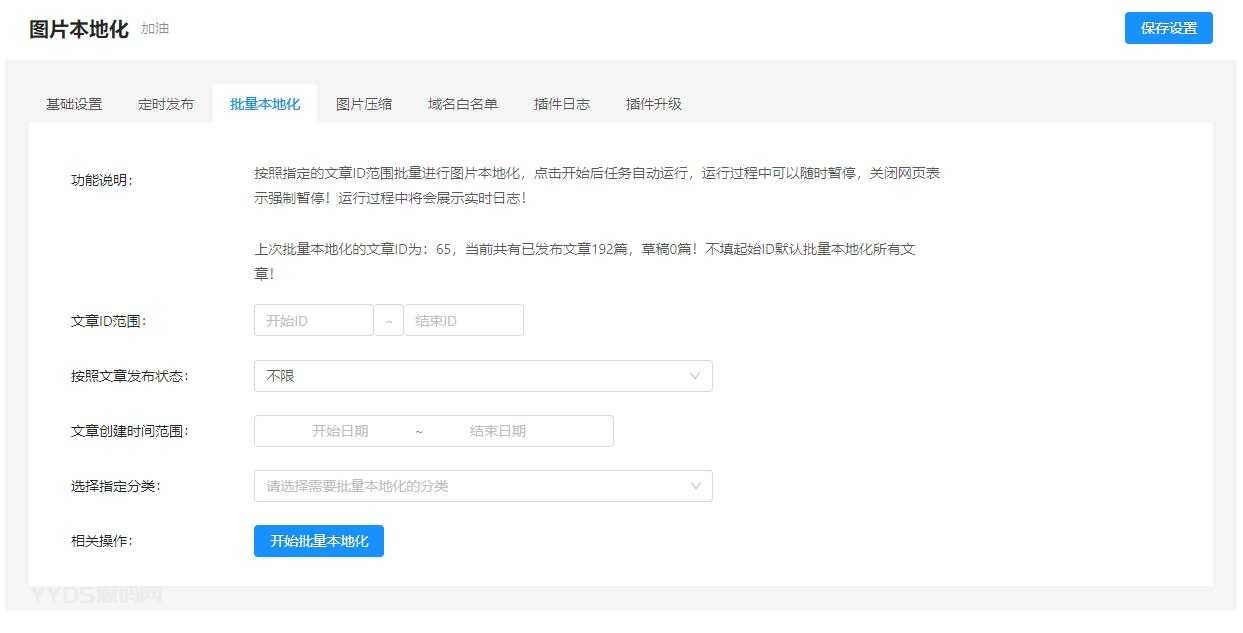
Task: Select the 批量本地化 tab
Action: [x=263, y=102]
